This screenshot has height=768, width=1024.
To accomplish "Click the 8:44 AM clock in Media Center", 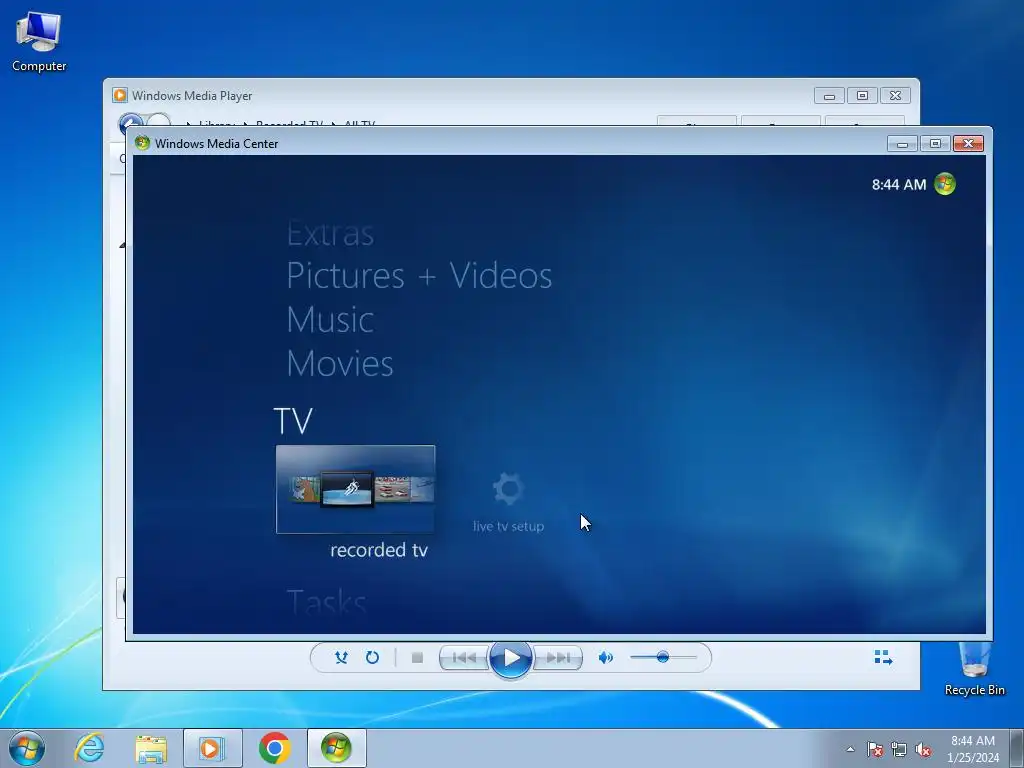I will (899, 185).
